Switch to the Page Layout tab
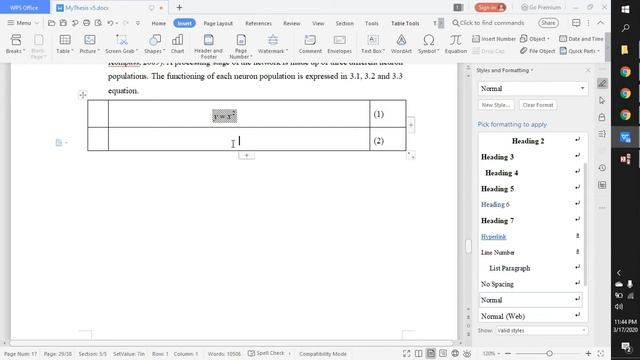Image resolution: width=640 pixels, height=360 pixels. coord(218,24)
